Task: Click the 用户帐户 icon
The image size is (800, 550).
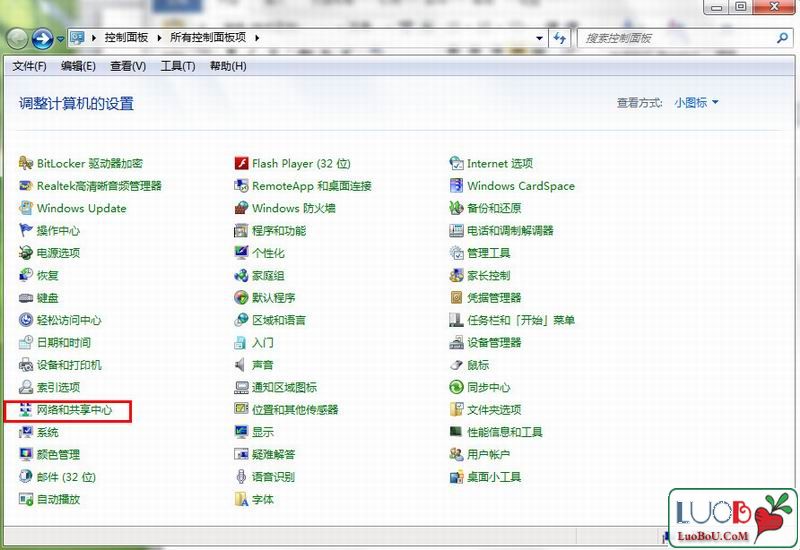Action: pos(457,454)
